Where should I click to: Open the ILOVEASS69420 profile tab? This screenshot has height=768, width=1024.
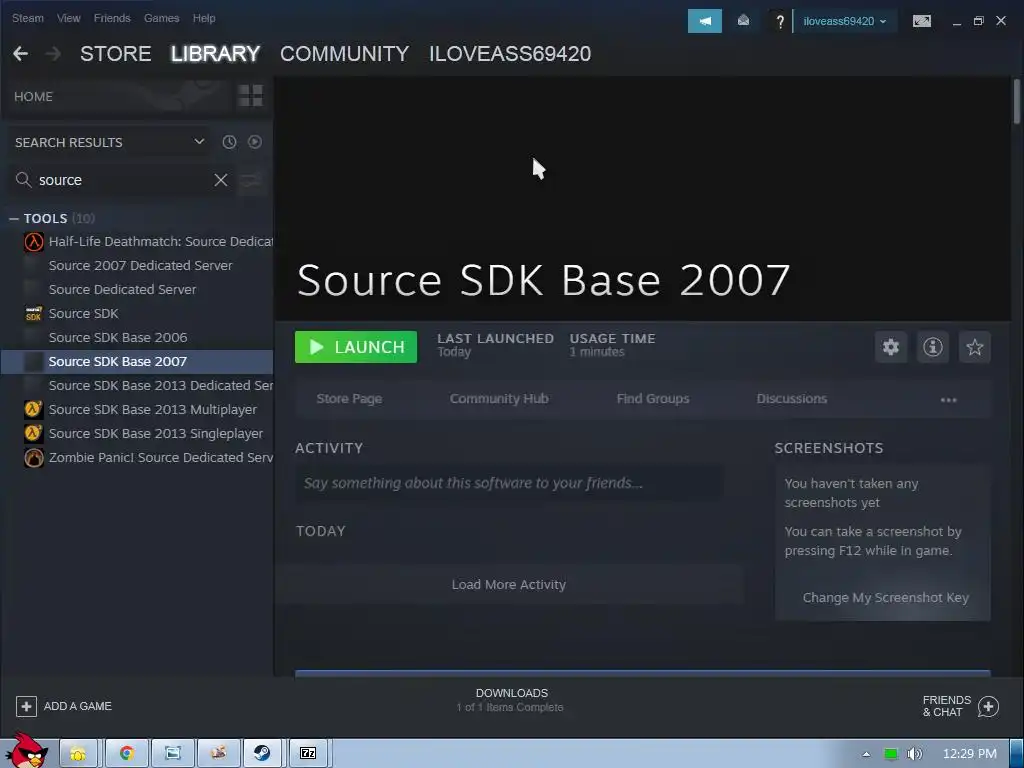point(510,54)
